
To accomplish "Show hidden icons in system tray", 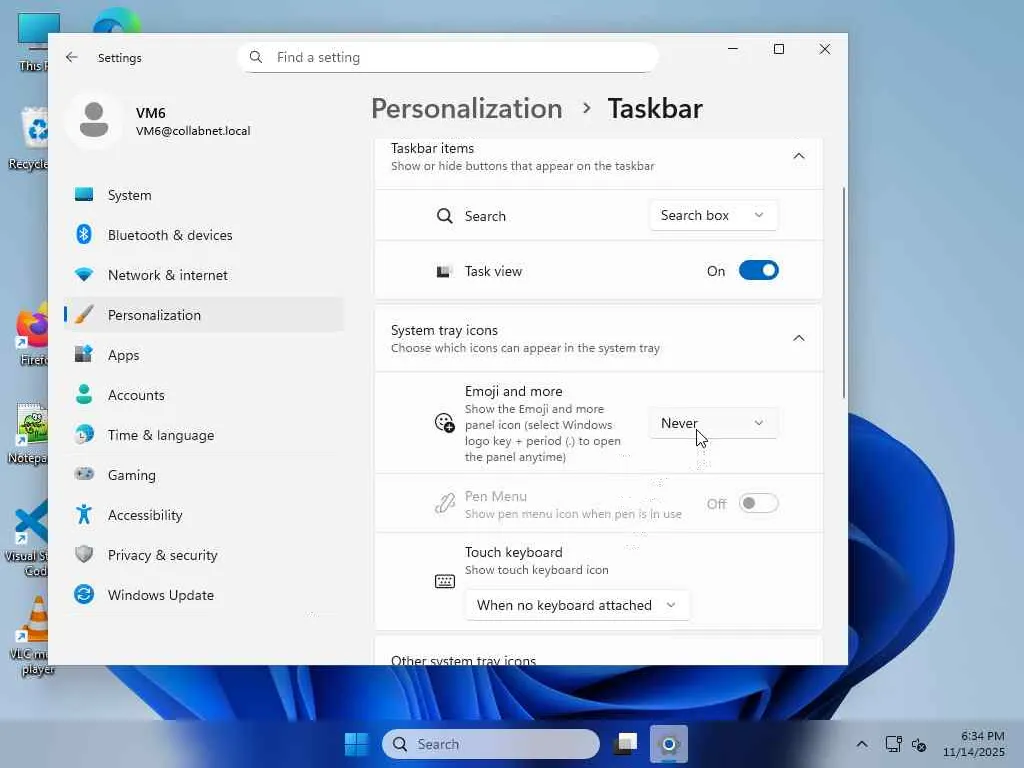I will click(862, 744).
